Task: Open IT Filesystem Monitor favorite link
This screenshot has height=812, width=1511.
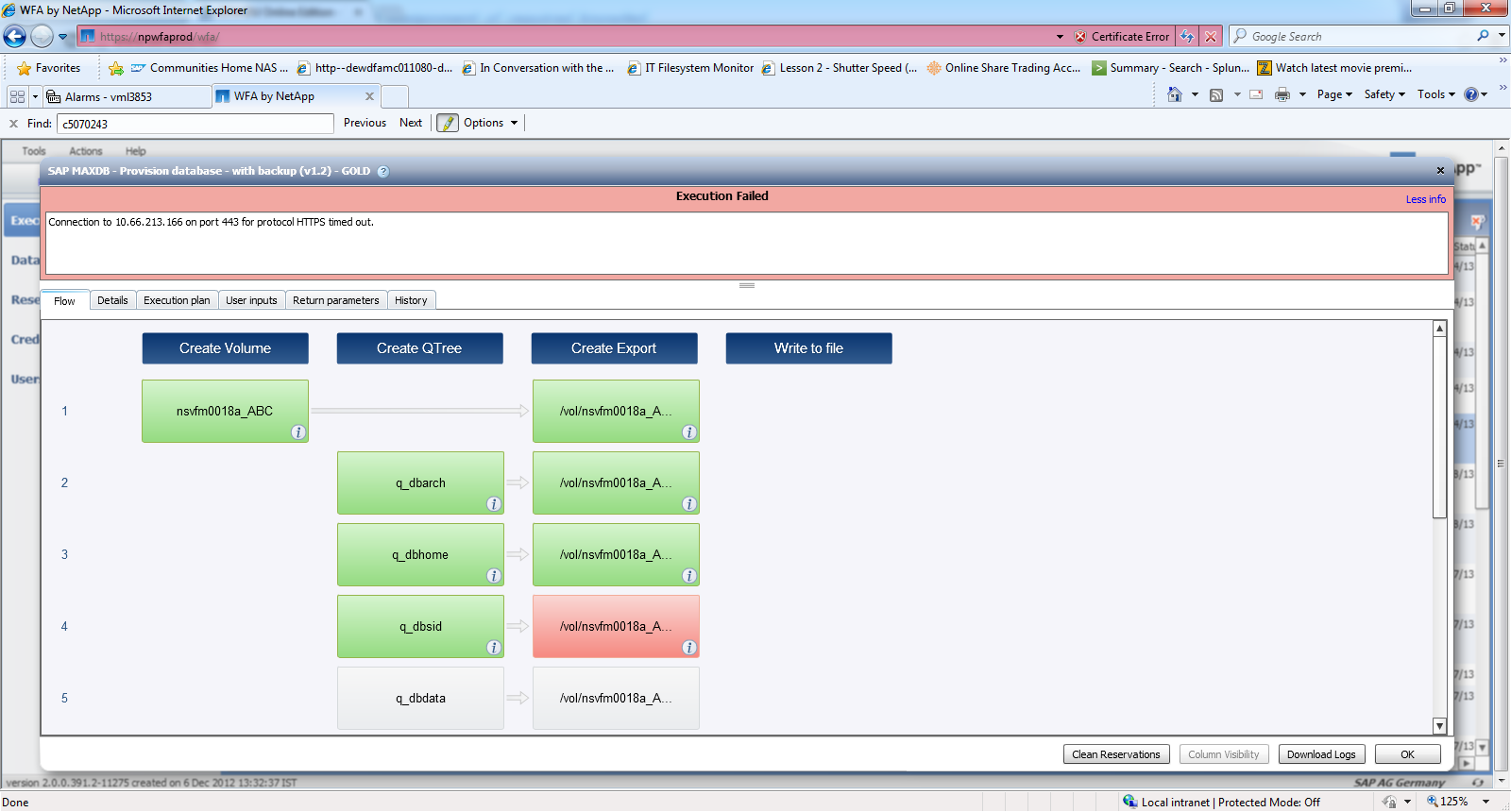Action: [x=690, y=68]
